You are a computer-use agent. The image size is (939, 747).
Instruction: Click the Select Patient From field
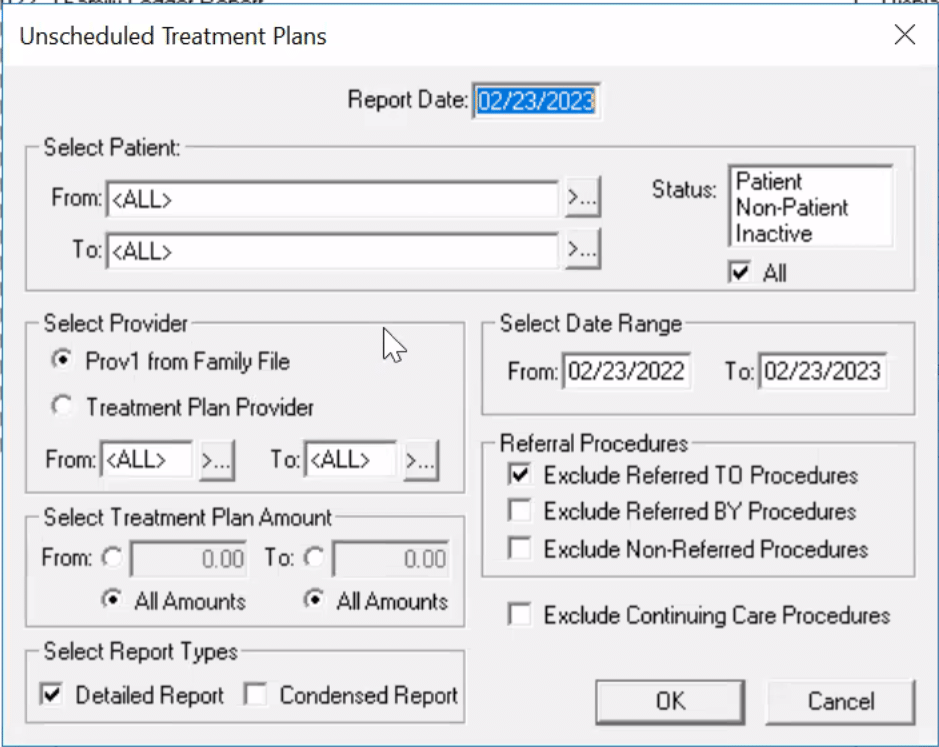pos(332,199)
